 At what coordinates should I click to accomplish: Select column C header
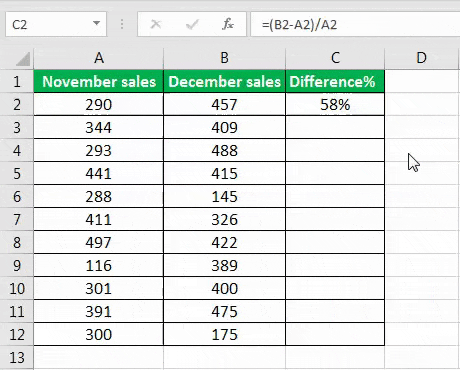[335, 58]
